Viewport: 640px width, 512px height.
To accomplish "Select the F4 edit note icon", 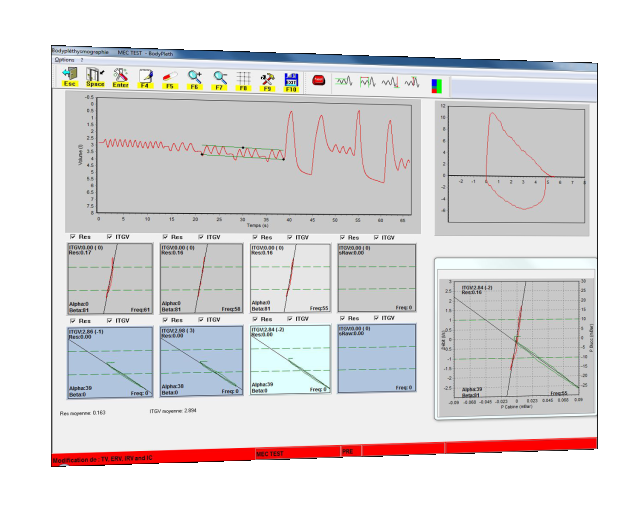I will tap(145, 78).
